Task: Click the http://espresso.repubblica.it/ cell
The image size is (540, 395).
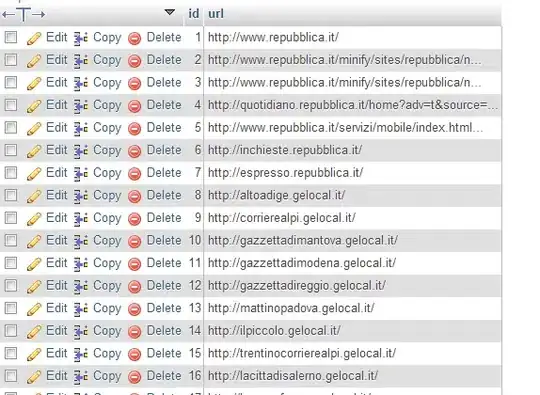Action: coord(352,173)
